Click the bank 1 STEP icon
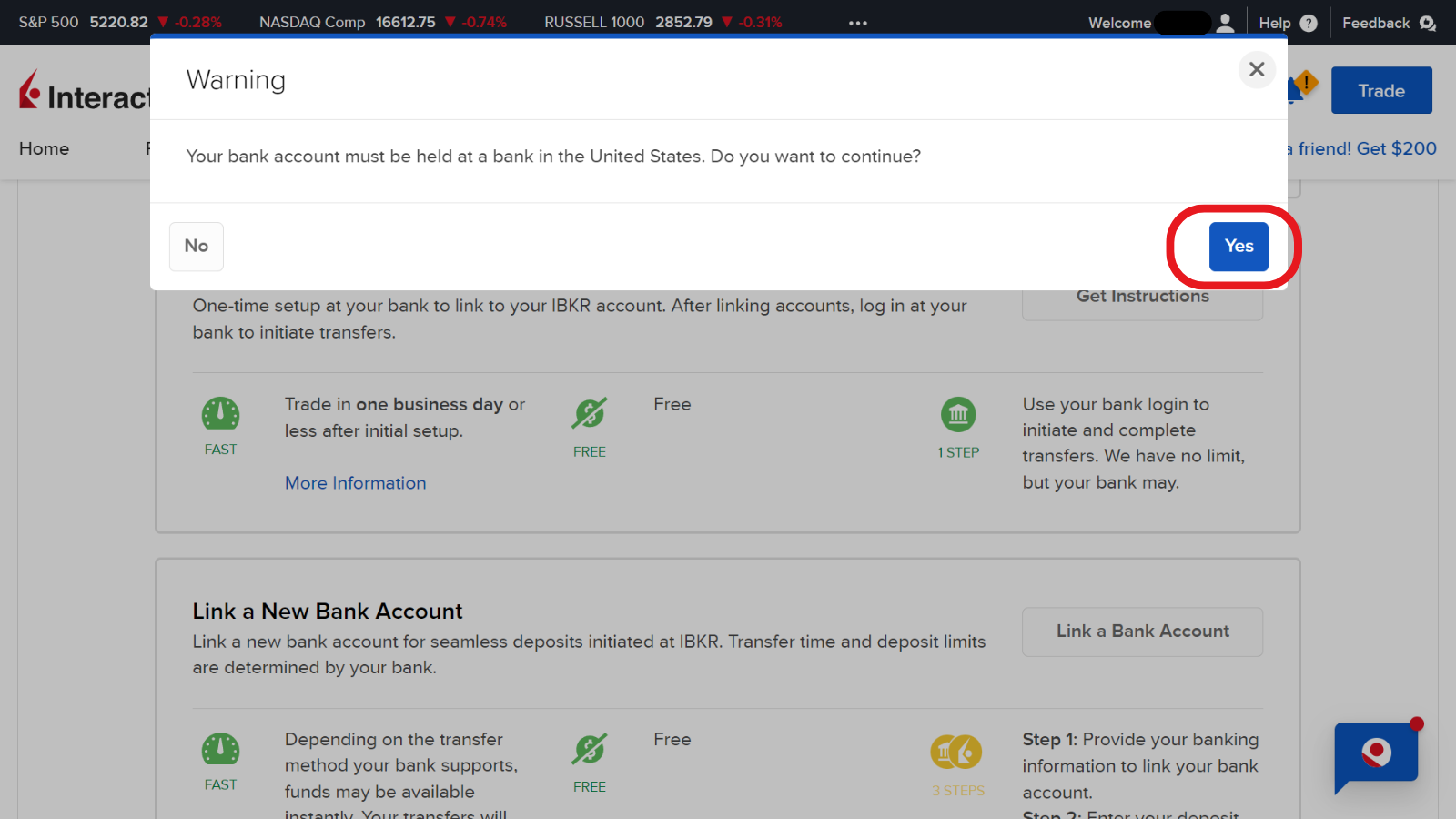1456x819 pixels. click(958, 415)
